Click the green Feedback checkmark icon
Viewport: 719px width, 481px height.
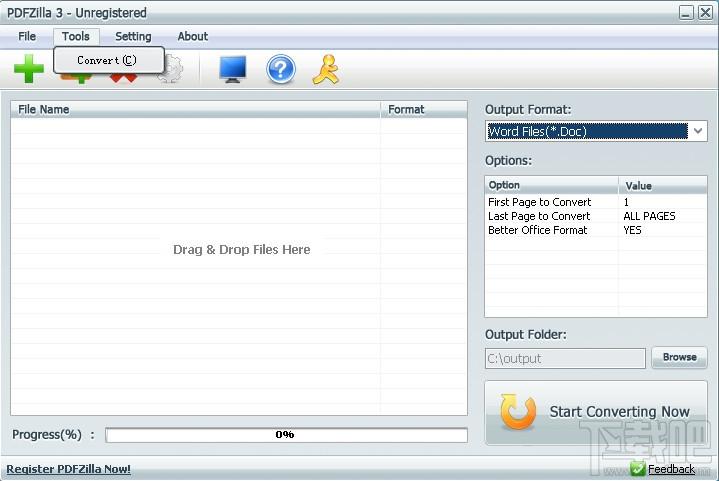coord(637,469)
